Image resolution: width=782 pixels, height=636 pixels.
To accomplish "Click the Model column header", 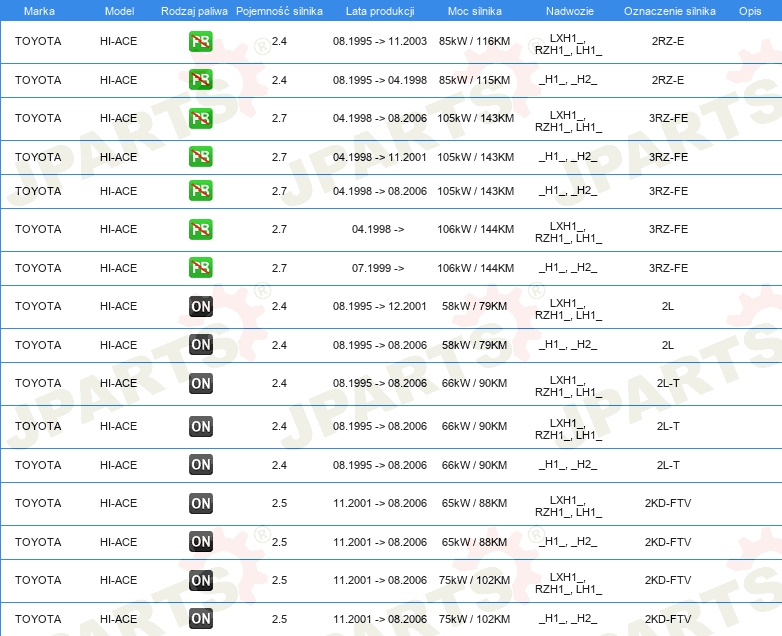I will tap(119, 11).
